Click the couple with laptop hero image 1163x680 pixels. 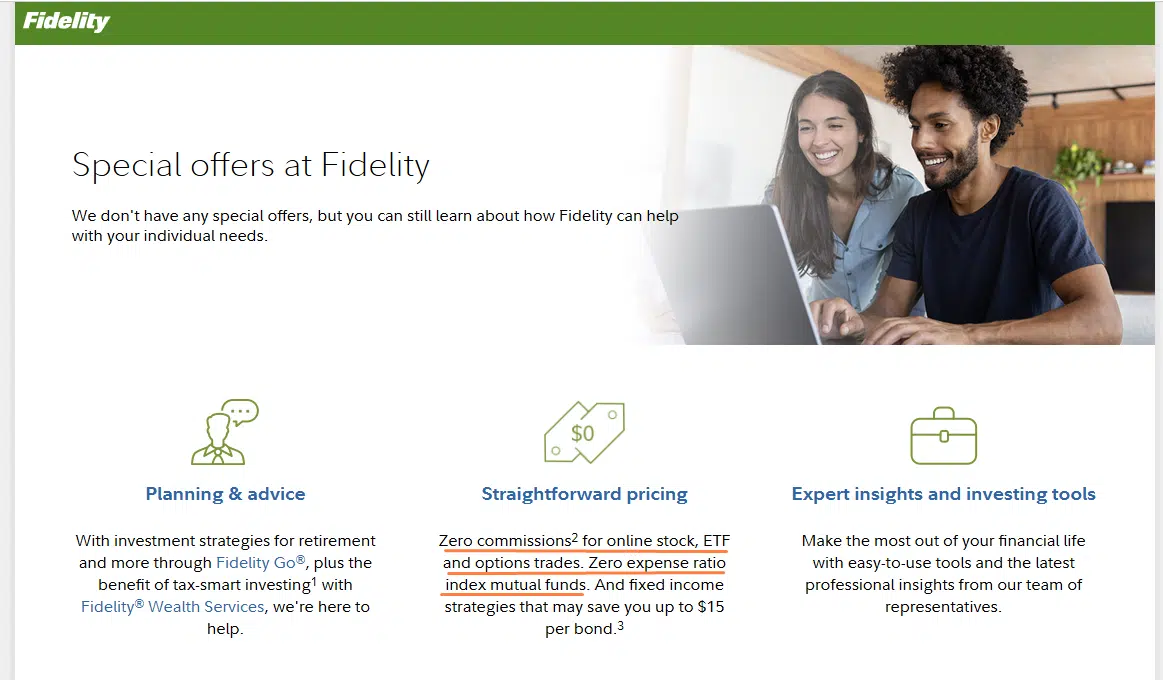[897, 195]
